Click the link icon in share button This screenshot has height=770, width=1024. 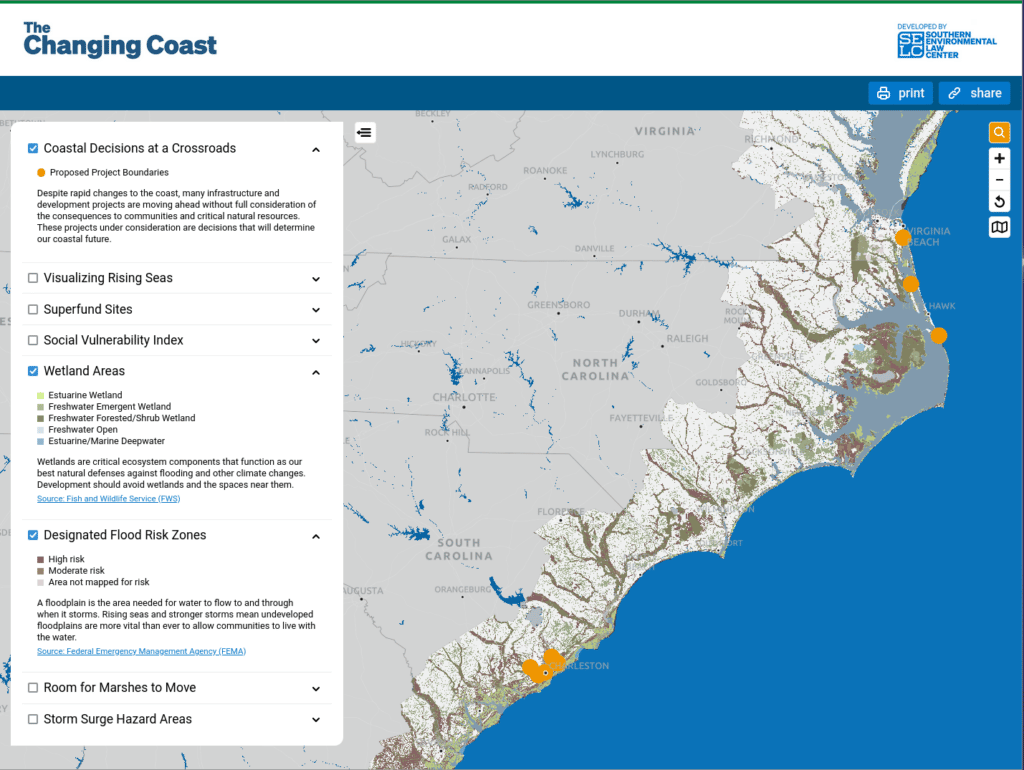point(954,93)
